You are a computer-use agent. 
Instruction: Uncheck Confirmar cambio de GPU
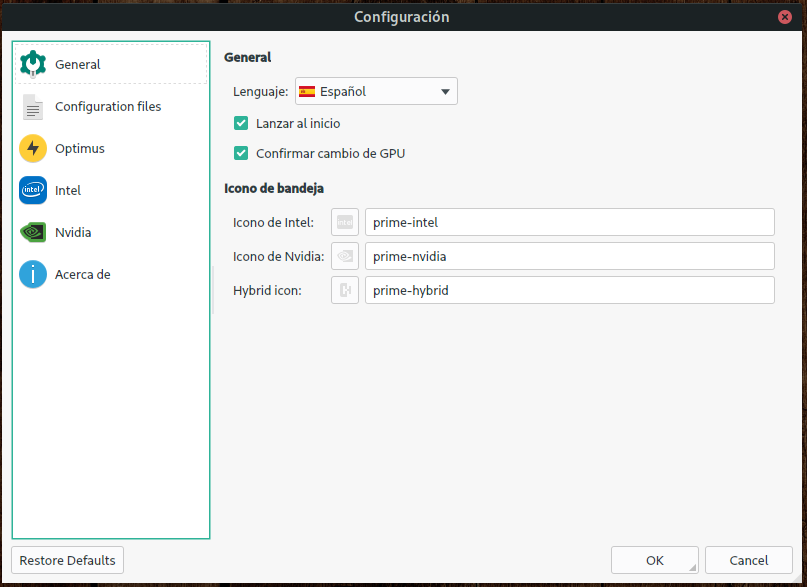coord(241,153)
